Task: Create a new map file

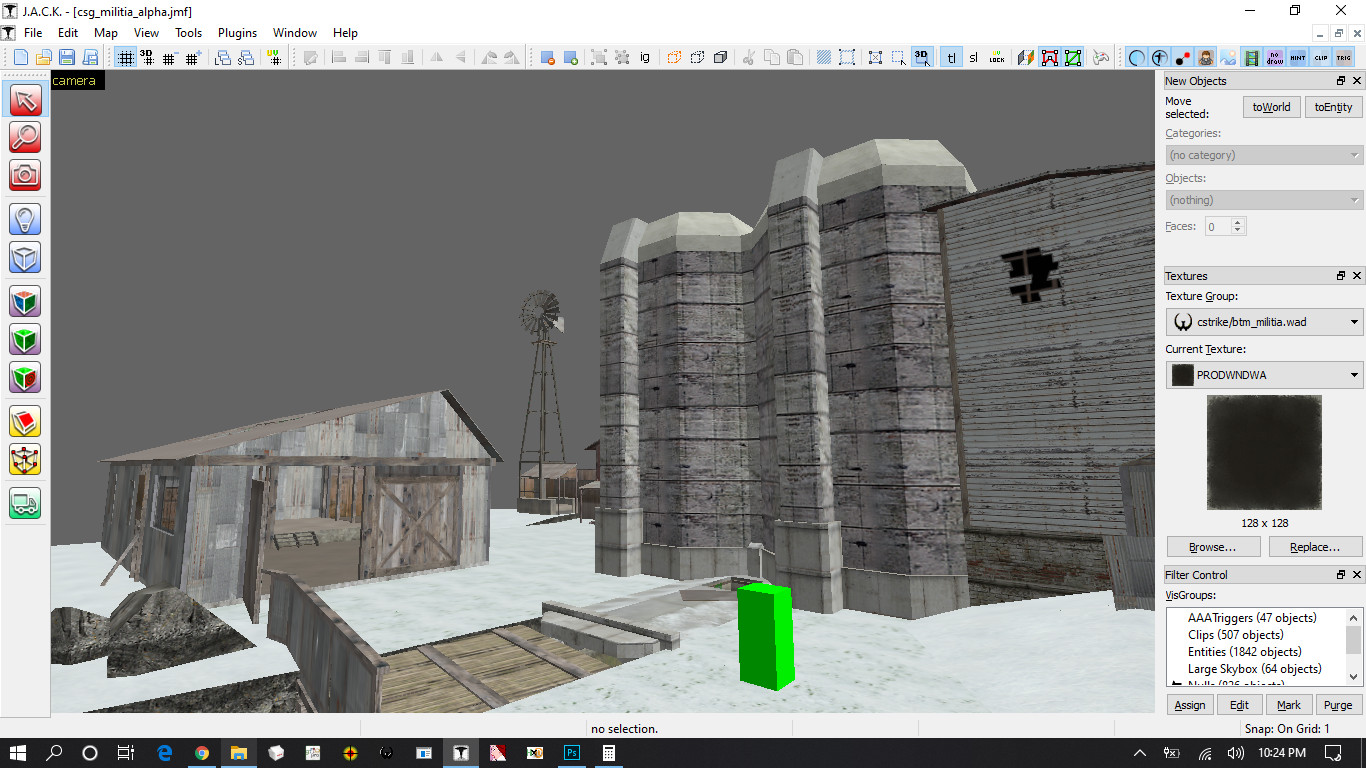Action: pyautogui.click(x=21, y=58)
